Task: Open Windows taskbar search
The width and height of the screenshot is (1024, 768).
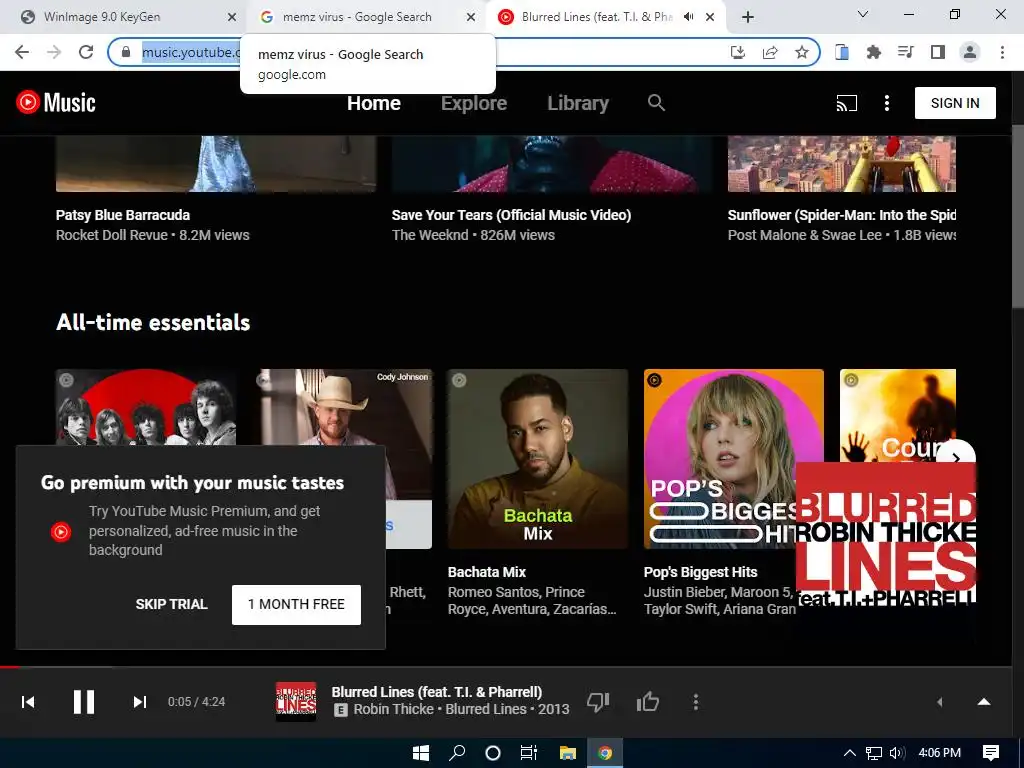Action: tap(457, 753)
